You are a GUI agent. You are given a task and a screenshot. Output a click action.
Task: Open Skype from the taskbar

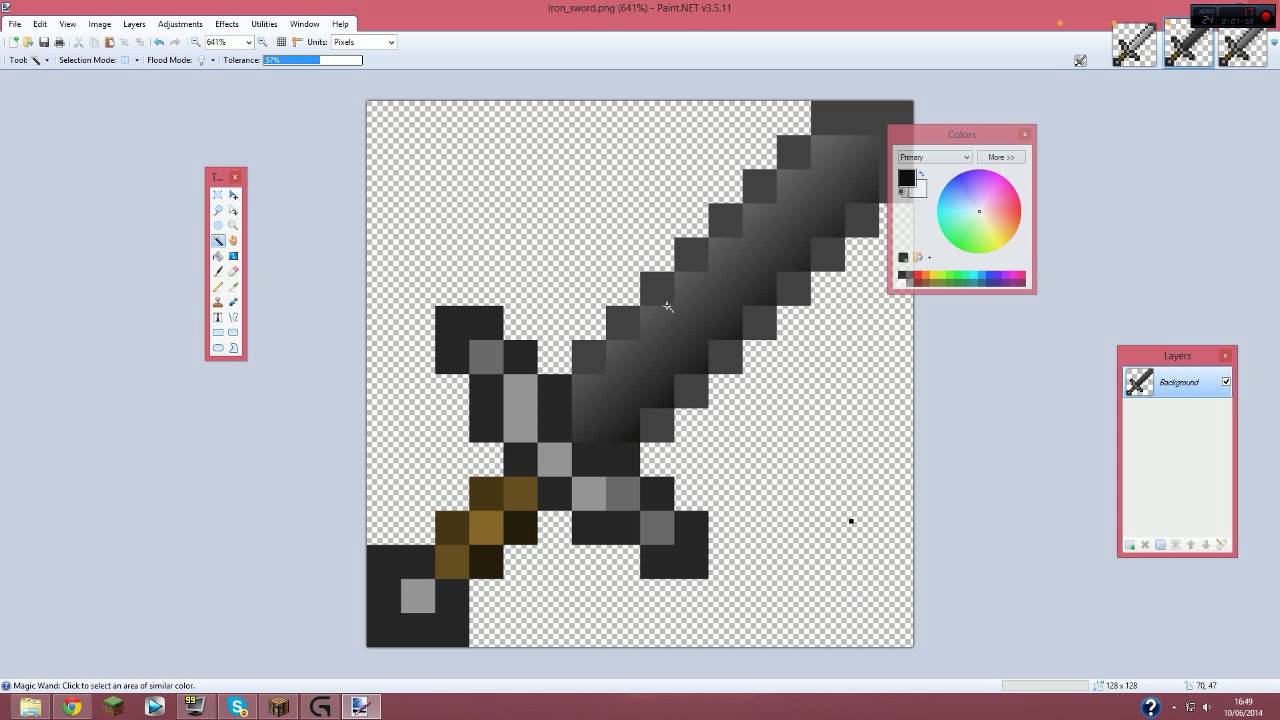coord(238,707)
